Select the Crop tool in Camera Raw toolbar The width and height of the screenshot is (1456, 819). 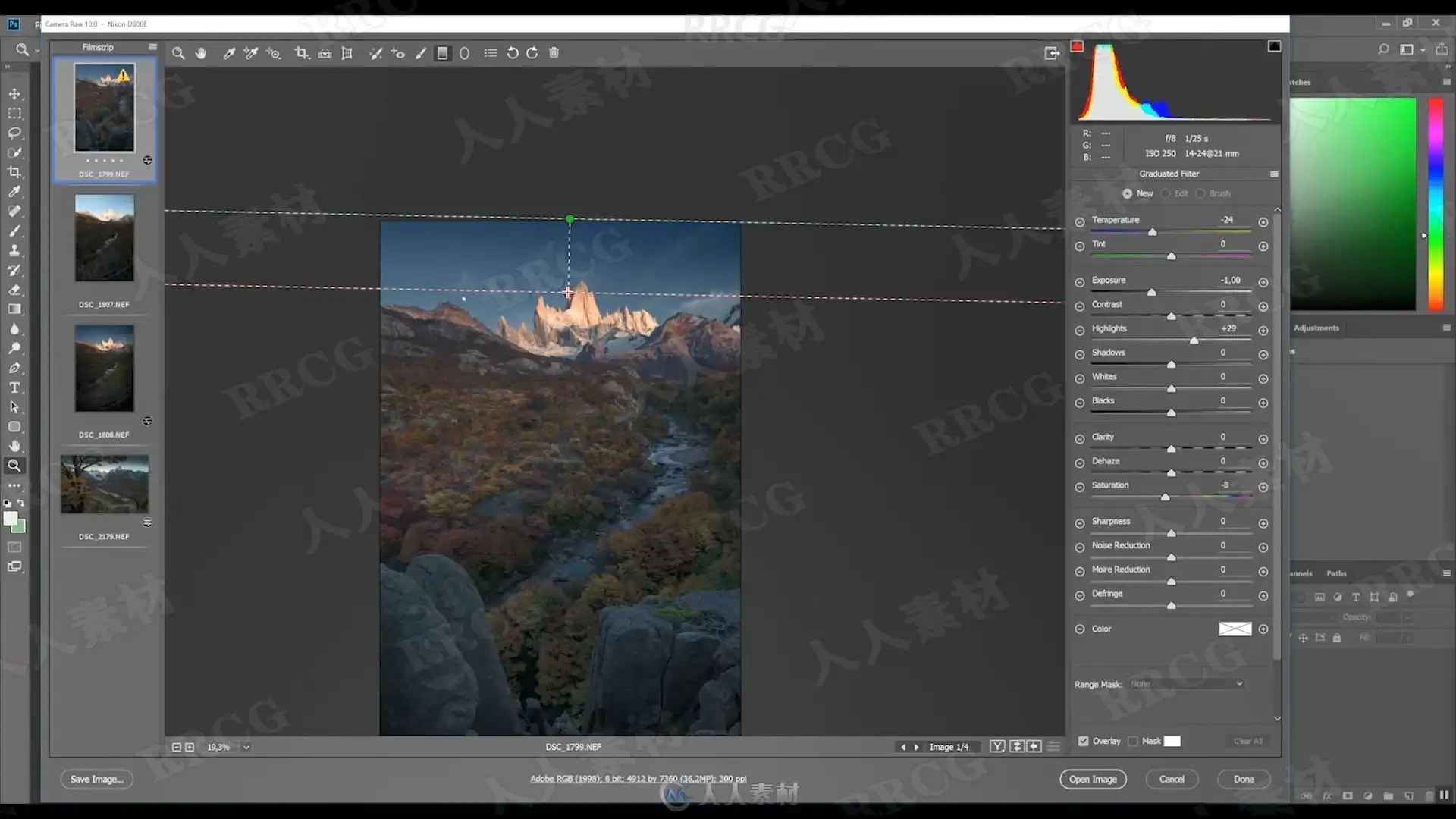click(302, 53)
